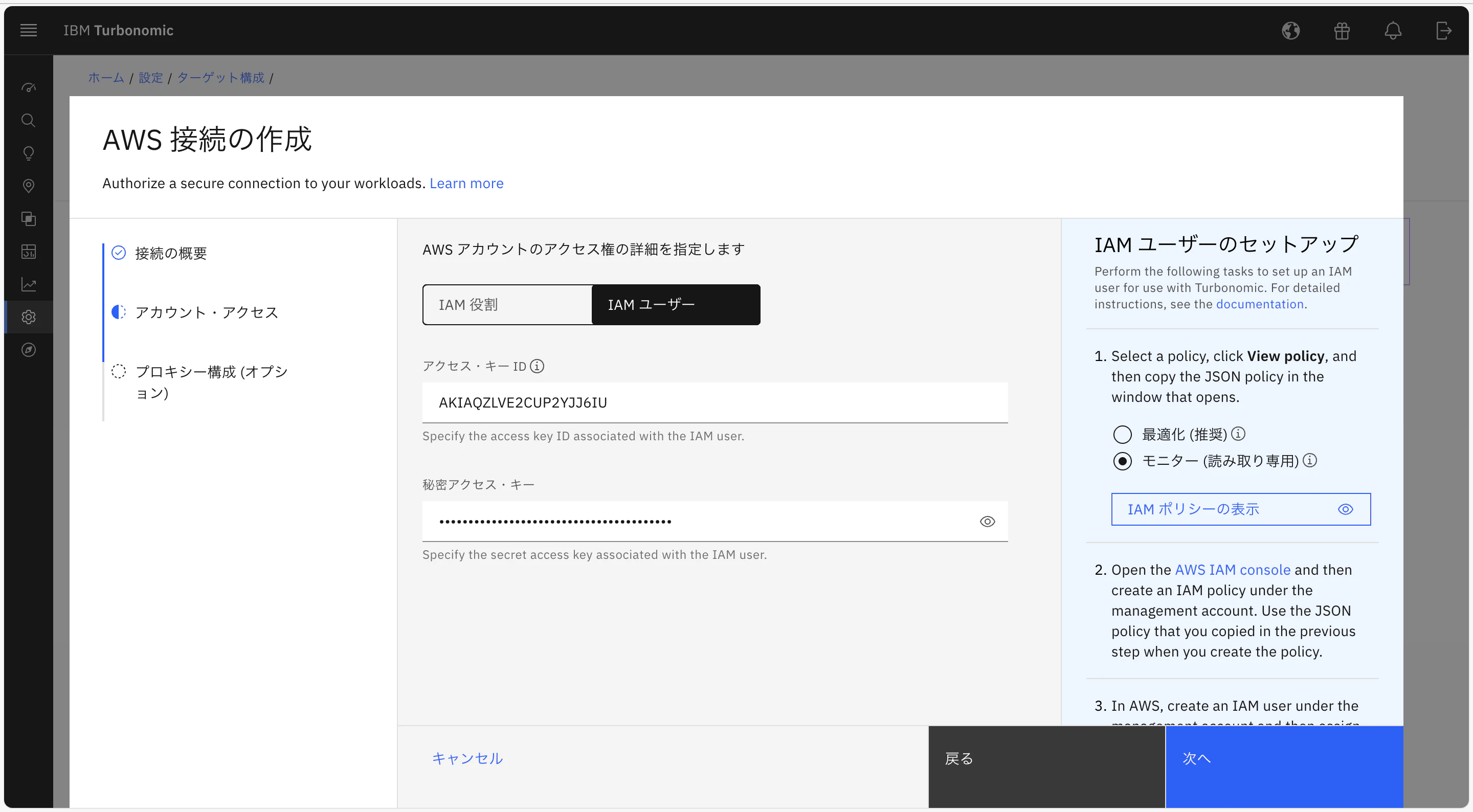Open the line chart sidebar icon
The width and height of the screenshot is (1473, 812).
[29, 284]
